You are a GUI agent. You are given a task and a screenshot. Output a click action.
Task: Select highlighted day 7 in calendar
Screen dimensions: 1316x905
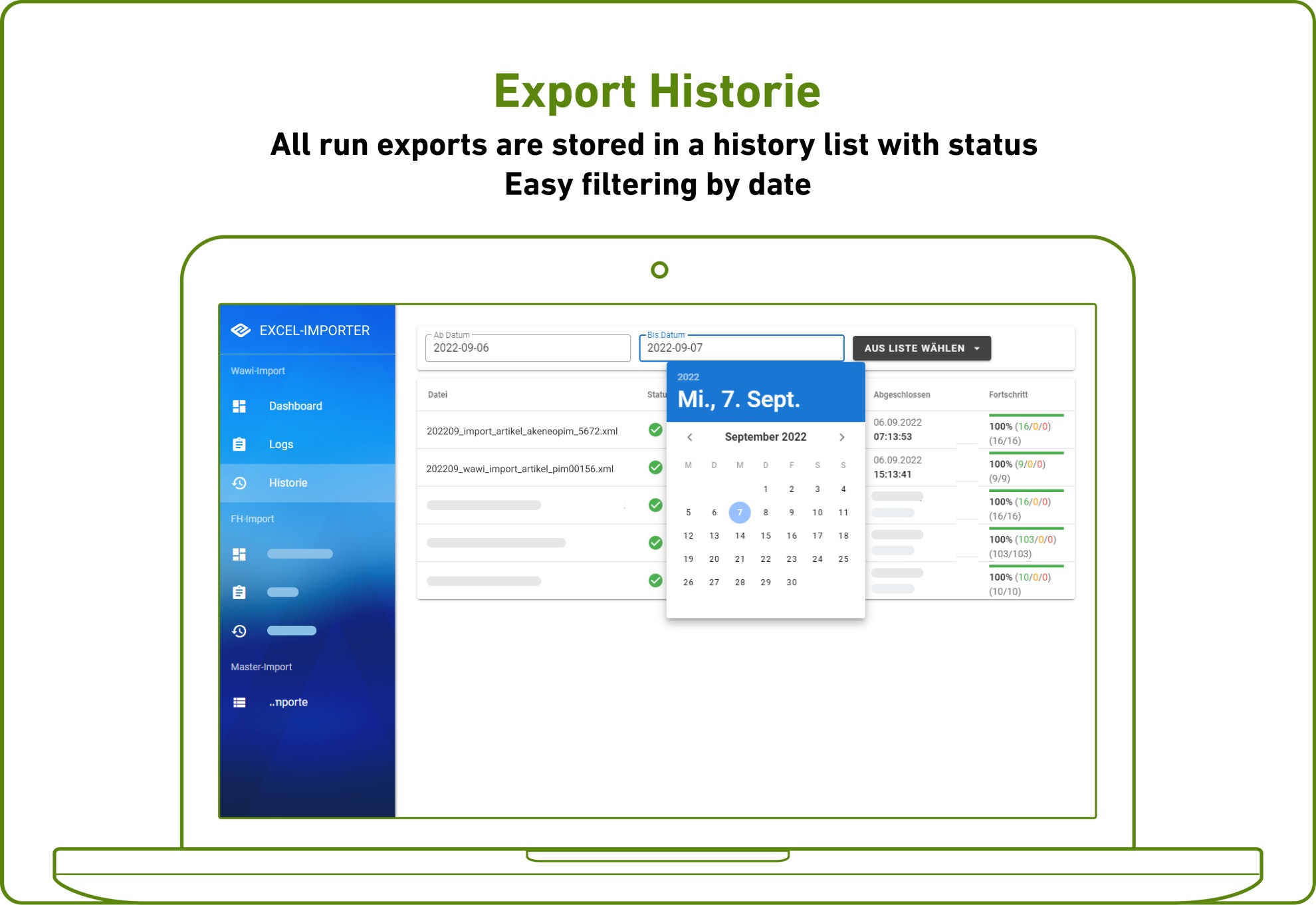pyautogui.click(x=740, y=513)
